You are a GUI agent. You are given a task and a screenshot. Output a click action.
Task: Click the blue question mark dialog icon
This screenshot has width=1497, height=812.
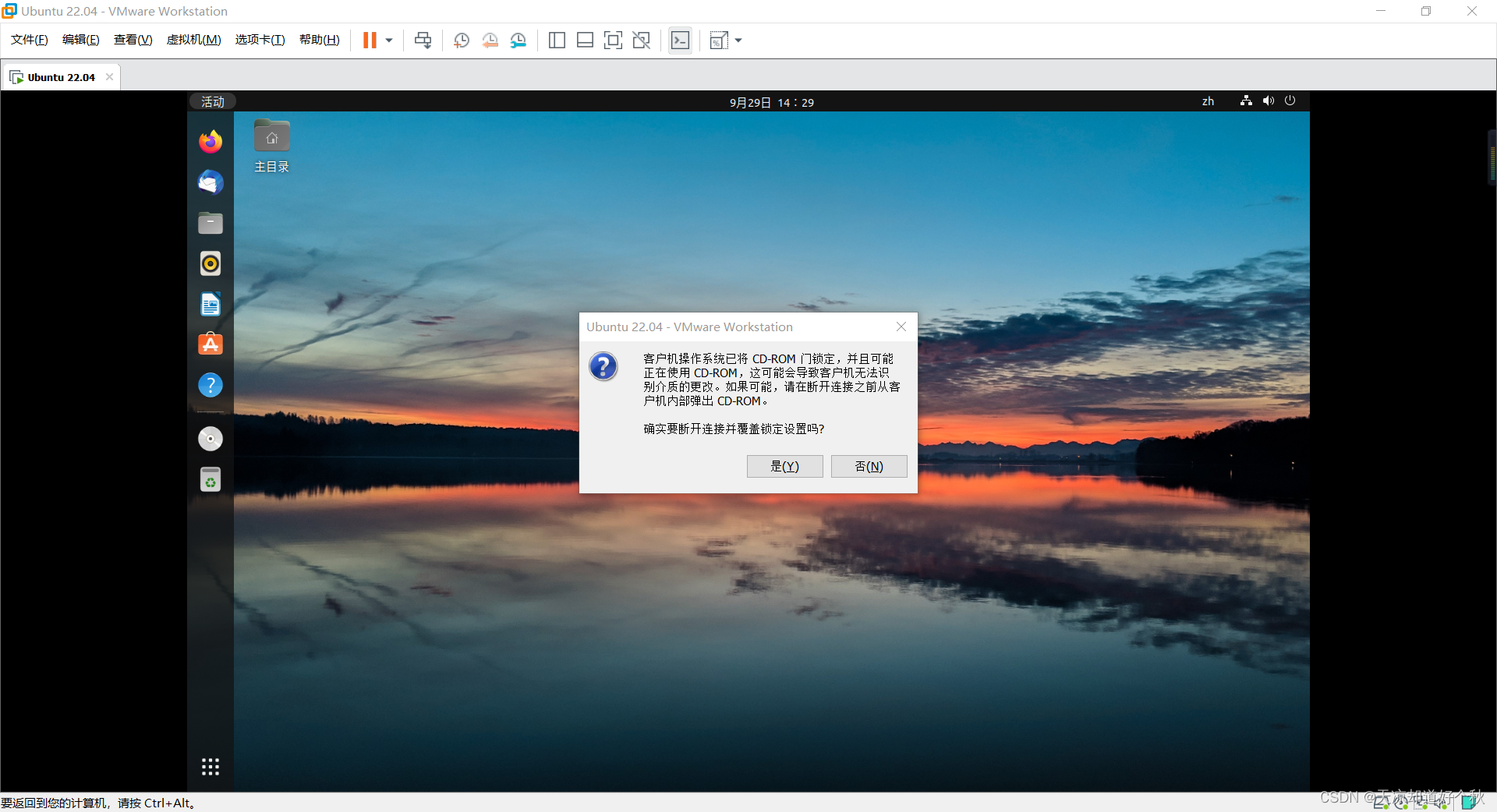point(603,366)
